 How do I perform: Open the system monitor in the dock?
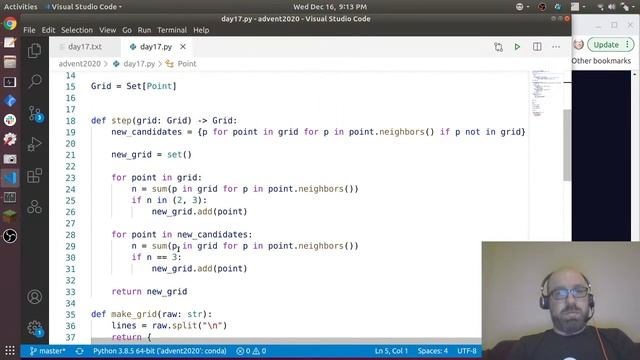[x=10, y=198]
